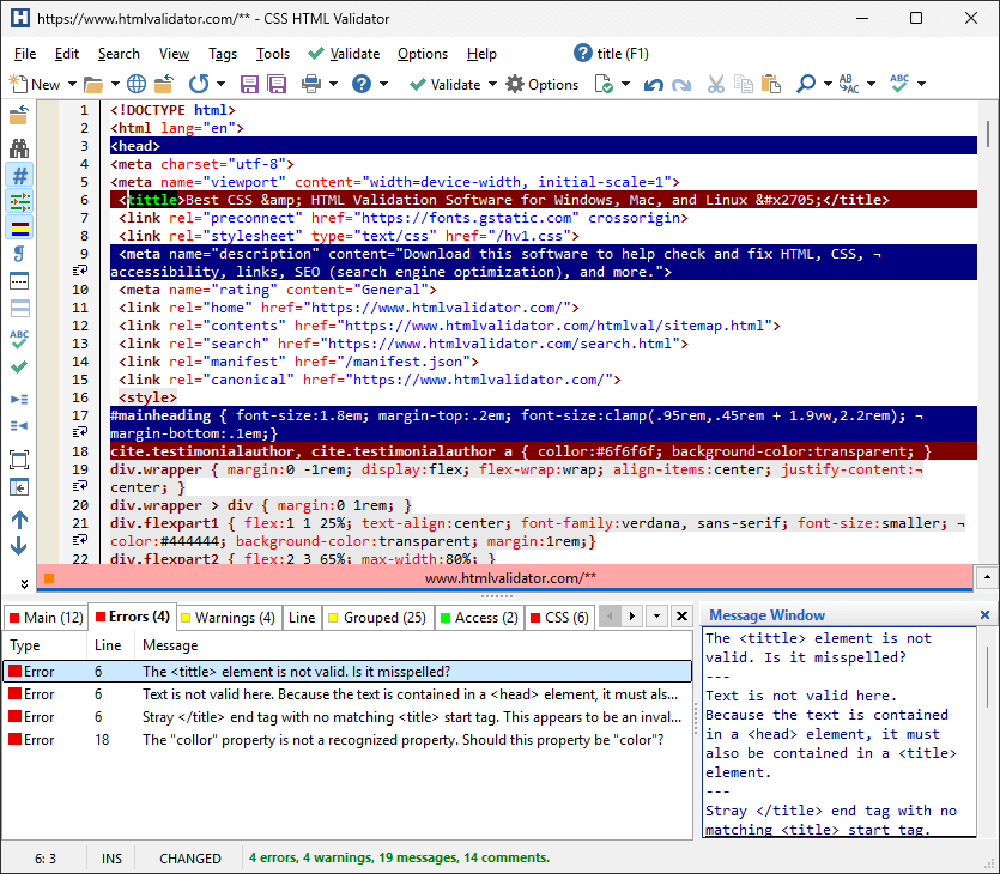
Task: Click the orange square document status indicator
Action: [49, 578]
